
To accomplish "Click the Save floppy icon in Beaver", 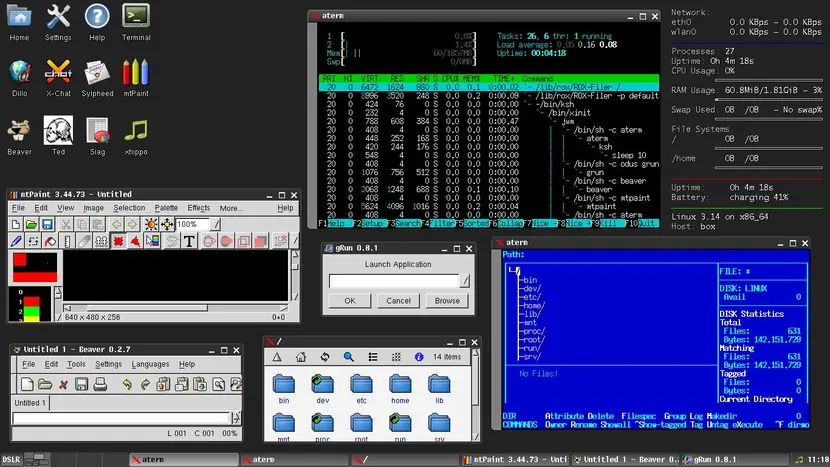I will (81, 384).
